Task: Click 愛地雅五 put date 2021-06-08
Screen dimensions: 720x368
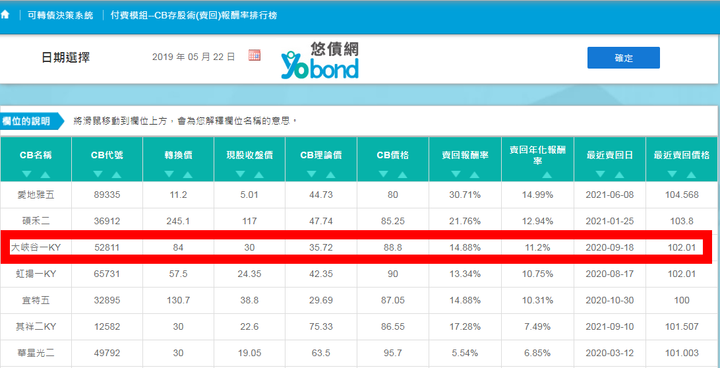Action: coord(609,195)
